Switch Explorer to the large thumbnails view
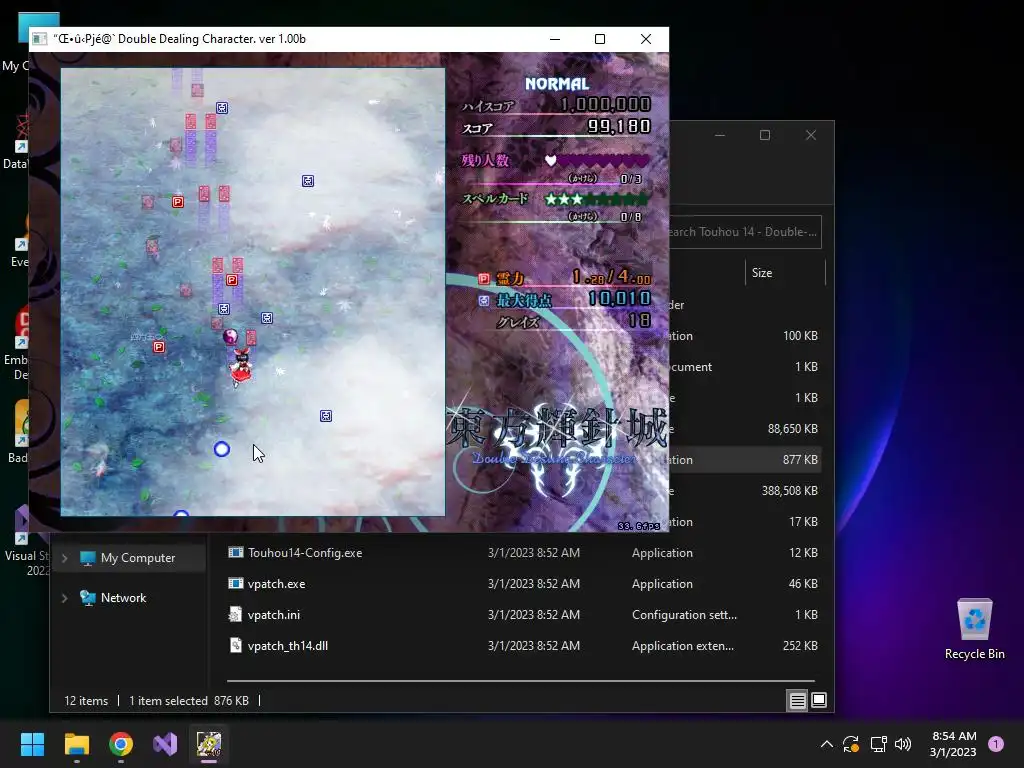The image size is (1024, 768). point(818,701)
